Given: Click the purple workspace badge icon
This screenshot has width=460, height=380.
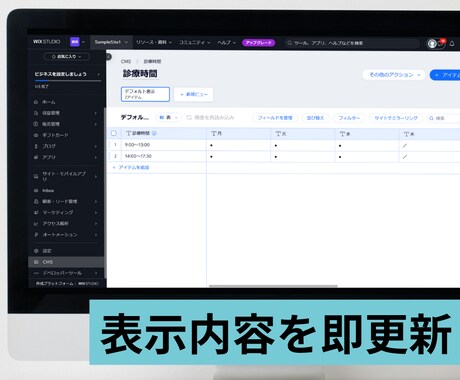Looking at the screenshot, I should click(75, 42).
